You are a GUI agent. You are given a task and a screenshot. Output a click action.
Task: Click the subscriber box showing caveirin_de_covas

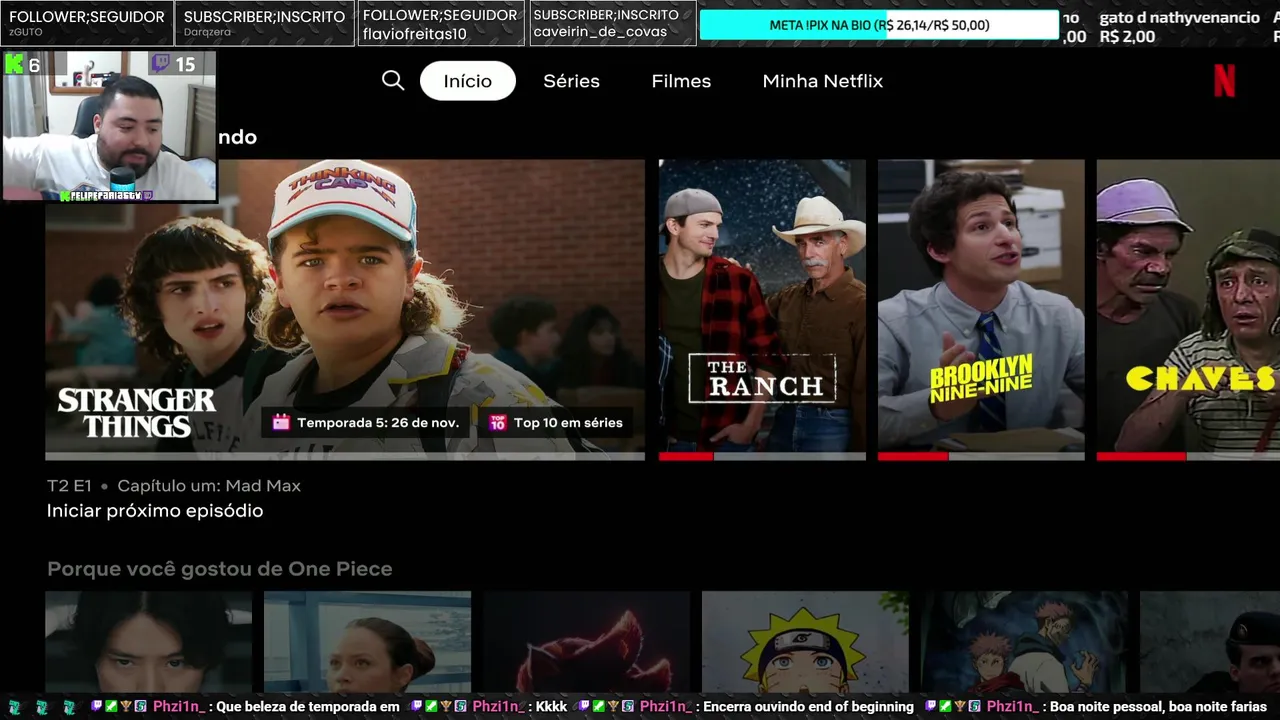click(612, 23)
